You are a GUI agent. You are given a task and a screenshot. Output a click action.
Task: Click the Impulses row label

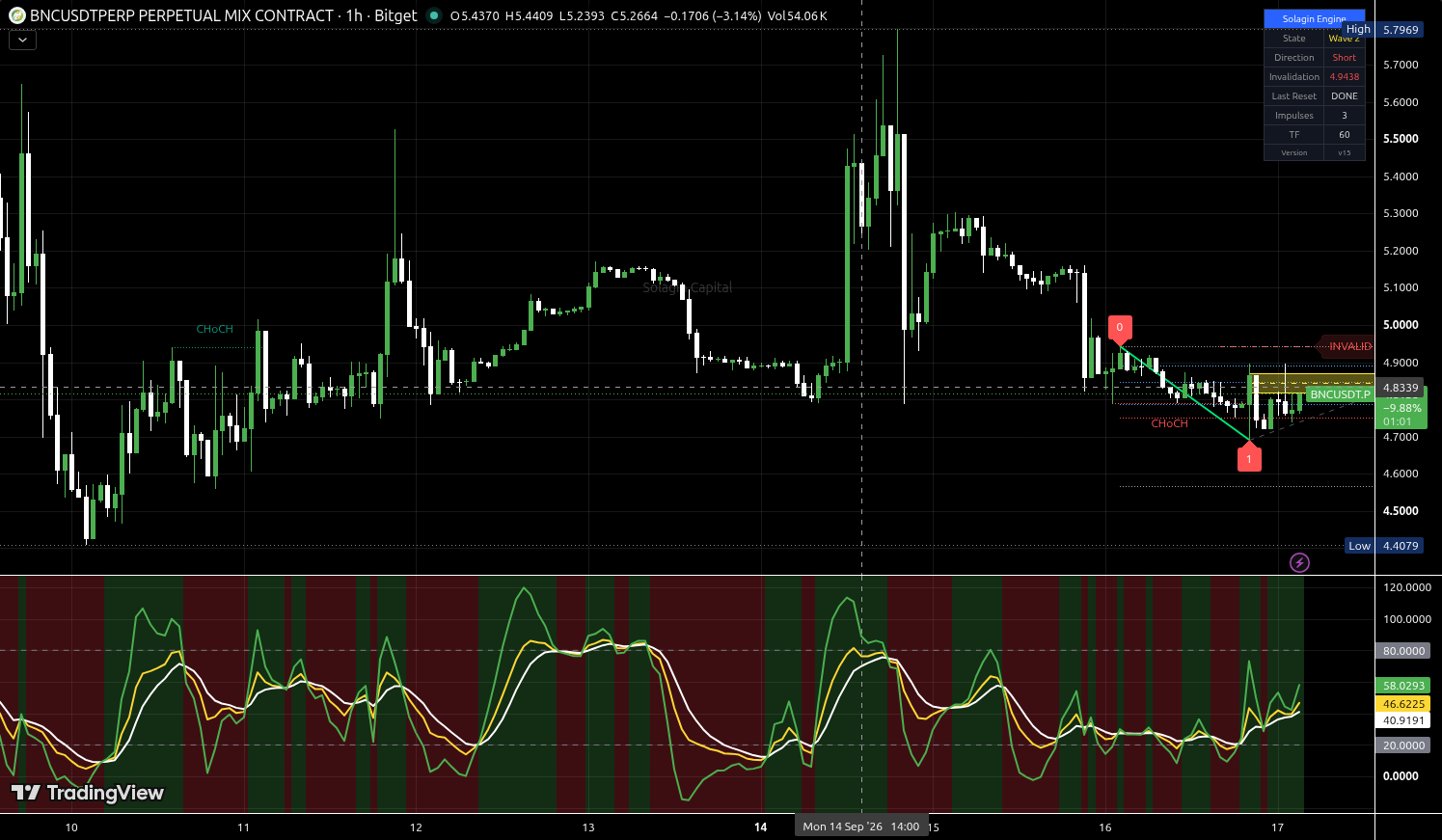point(1293,116)
